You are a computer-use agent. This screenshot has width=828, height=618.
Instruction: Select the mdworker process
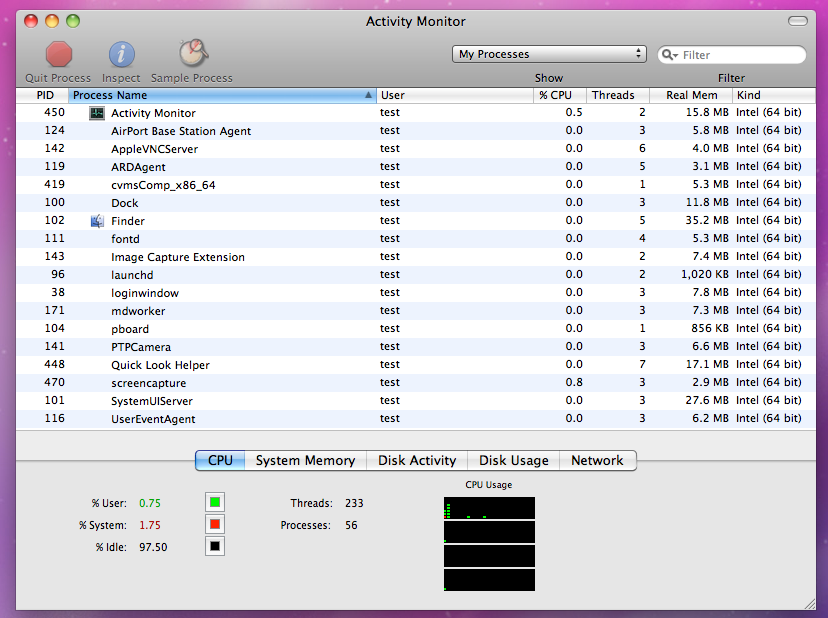(416, 311)
